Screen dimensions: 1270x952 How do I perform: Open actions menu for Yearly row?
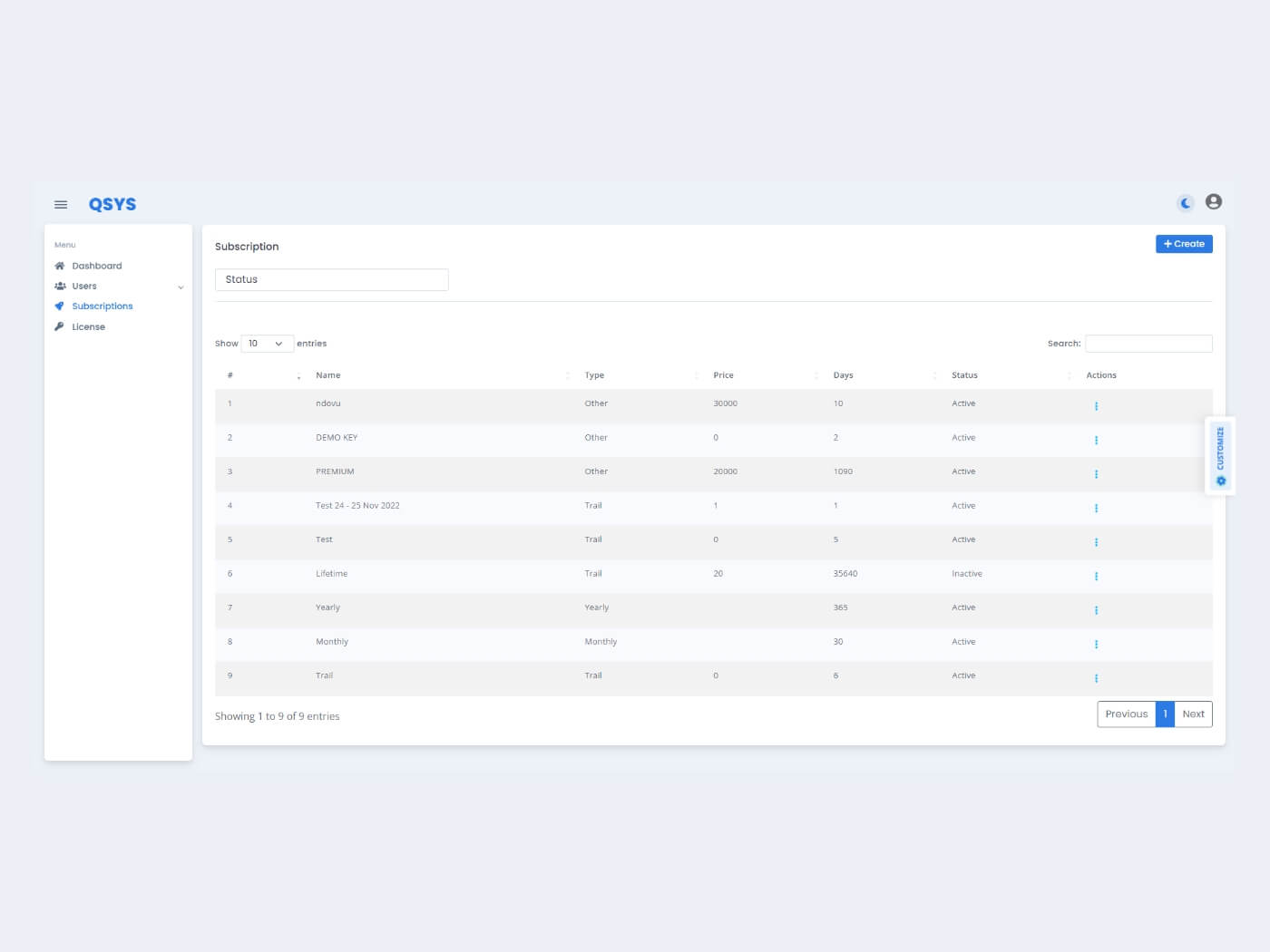1096,610
